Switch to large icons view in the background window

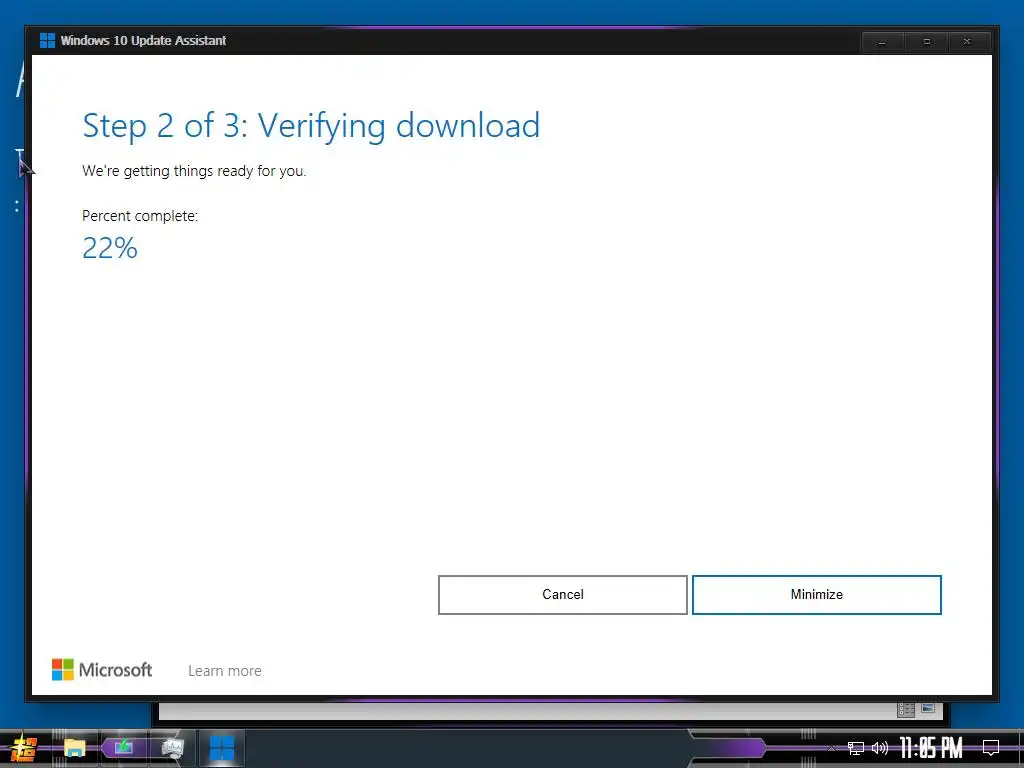click(928, 708)
